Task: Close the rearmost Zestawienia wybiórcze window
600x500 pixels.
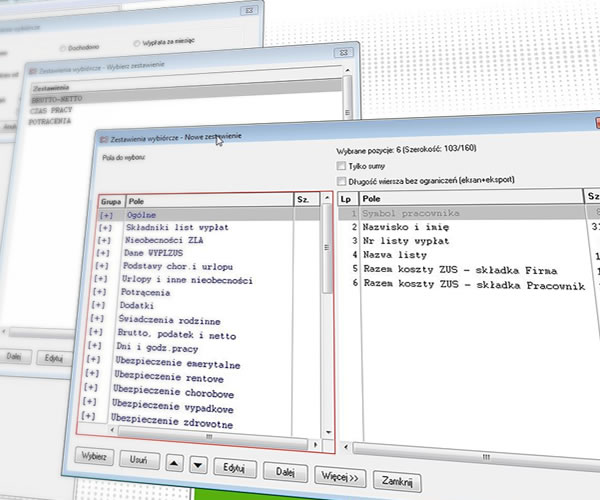Action: [x=249, y=10]
